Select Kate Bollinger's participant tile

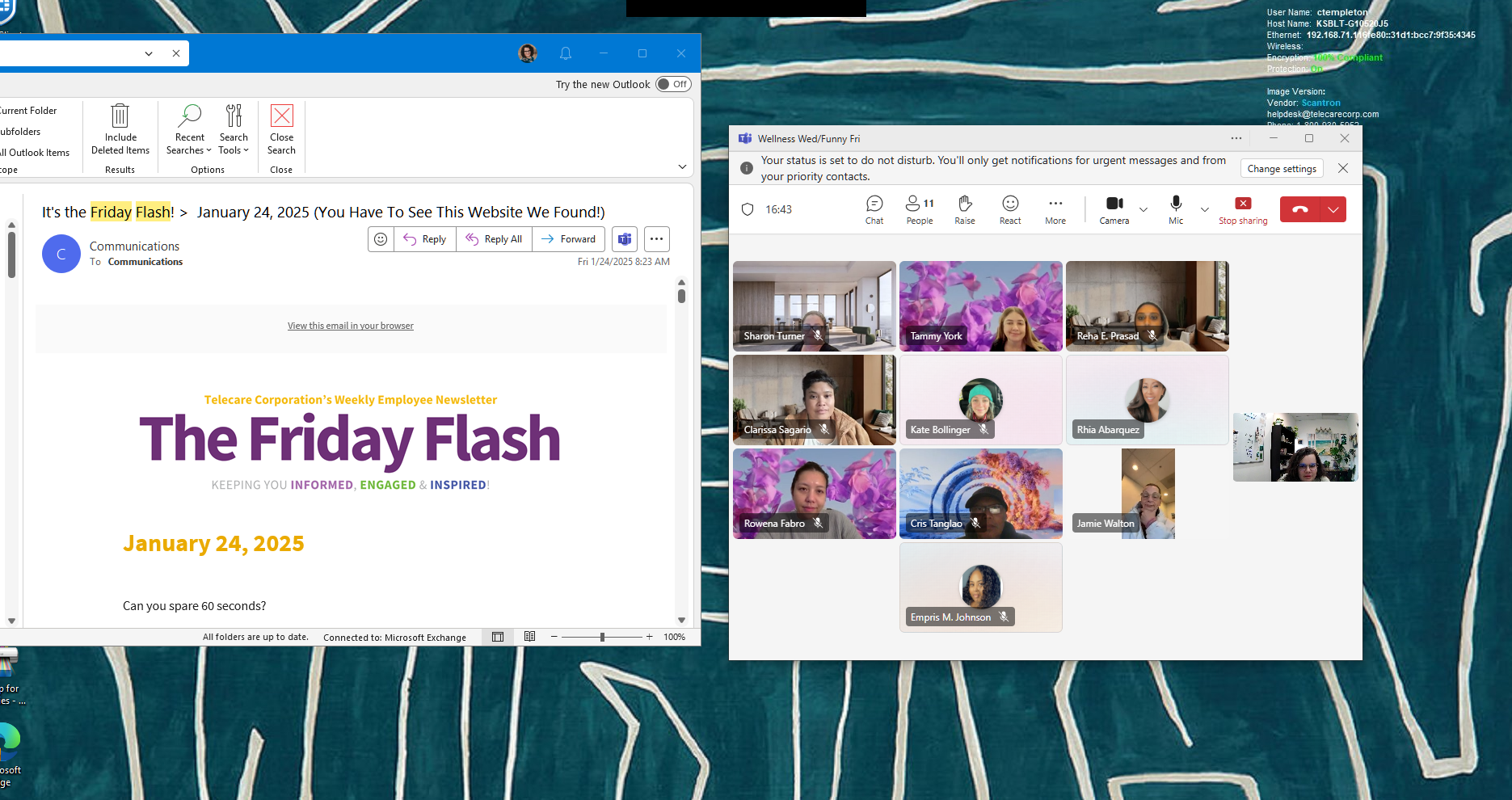pos(981,400)
